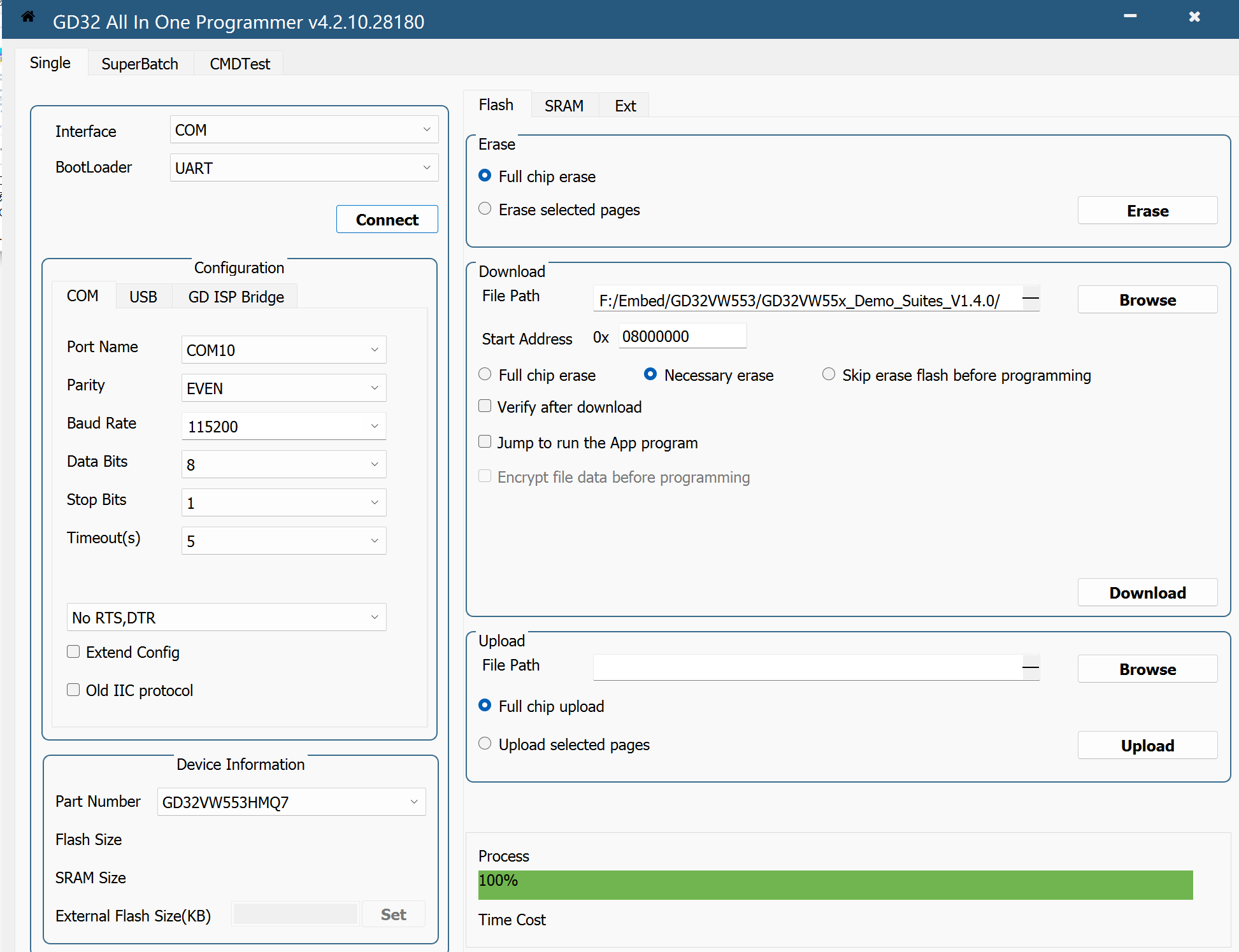Select Upload selected pages option

485,744
